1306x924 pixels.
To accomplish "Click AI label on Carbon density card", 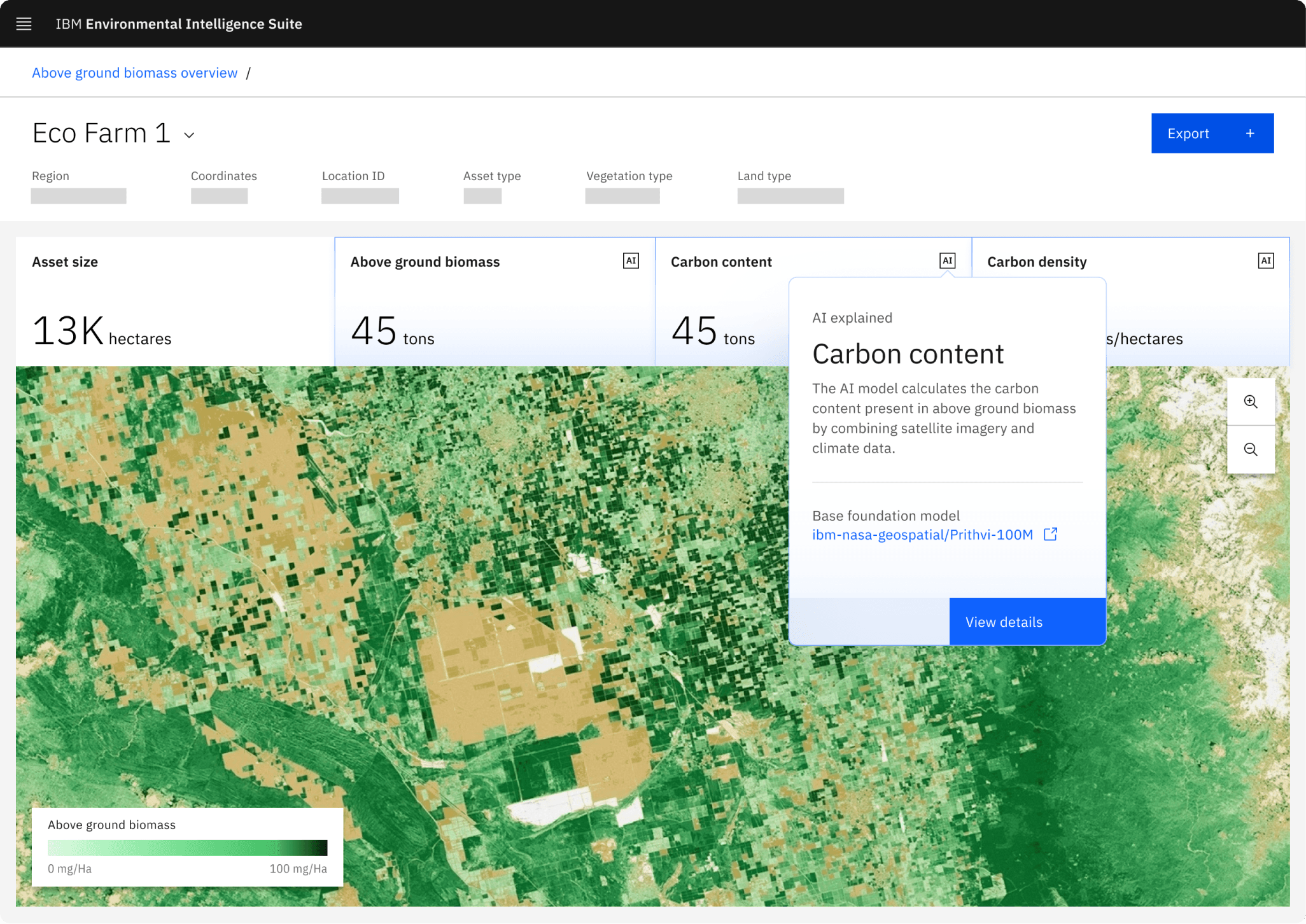I will point(1265,261).
